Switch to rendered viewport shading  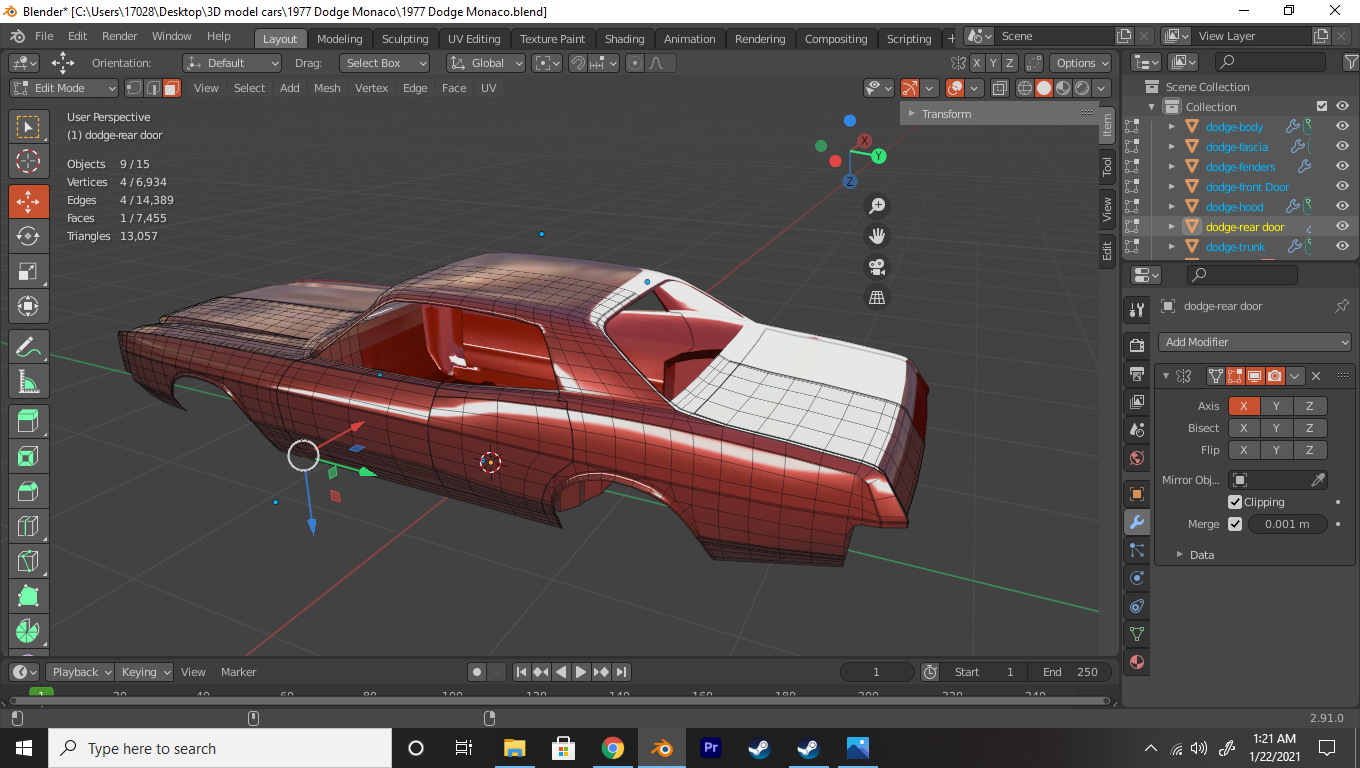[x=1082, y=88]
